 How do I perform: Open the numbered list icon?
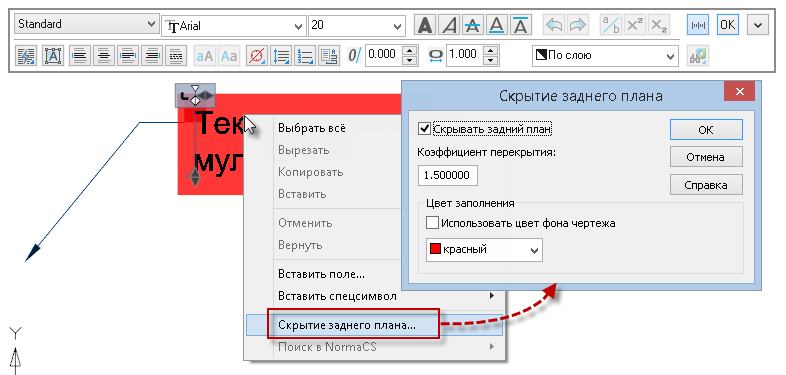click(305, 56)
